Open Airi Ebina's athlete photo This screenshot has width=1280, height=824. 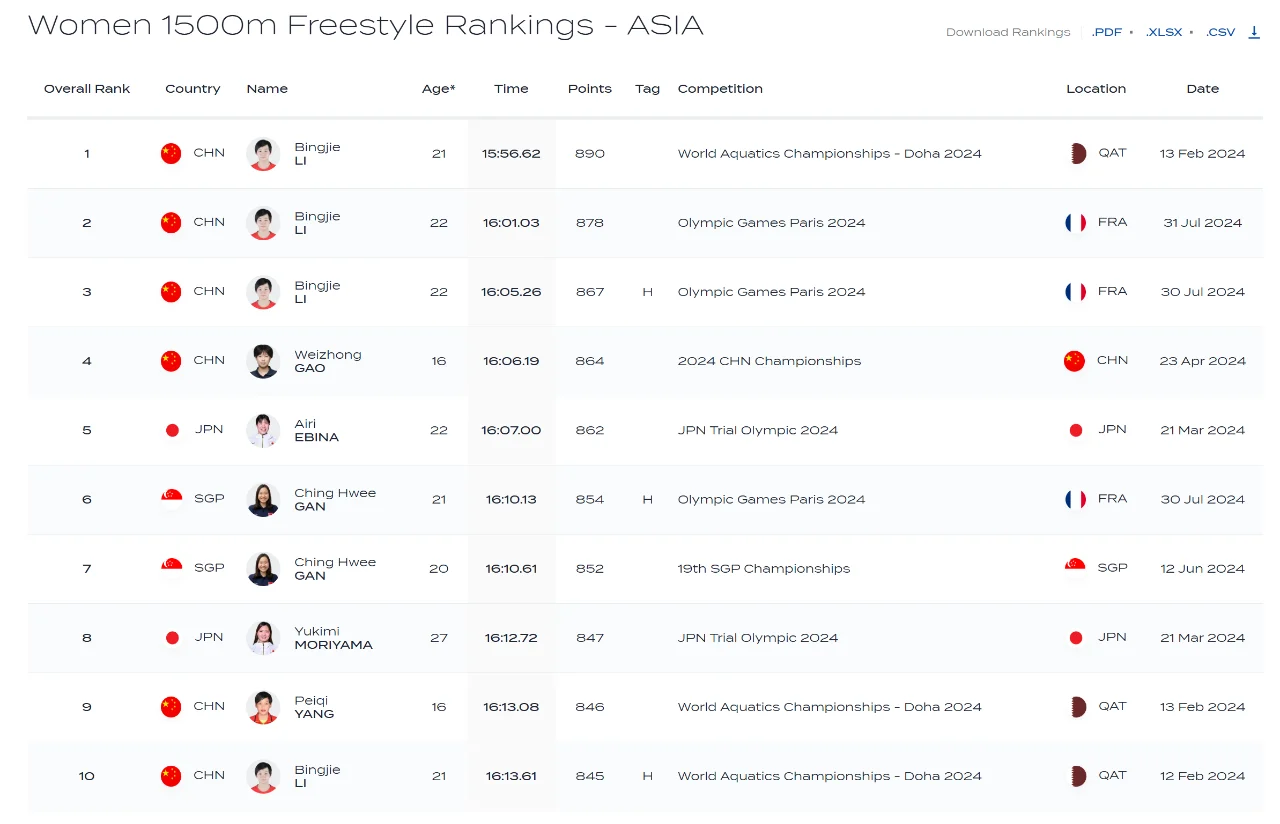click(263, 430)
